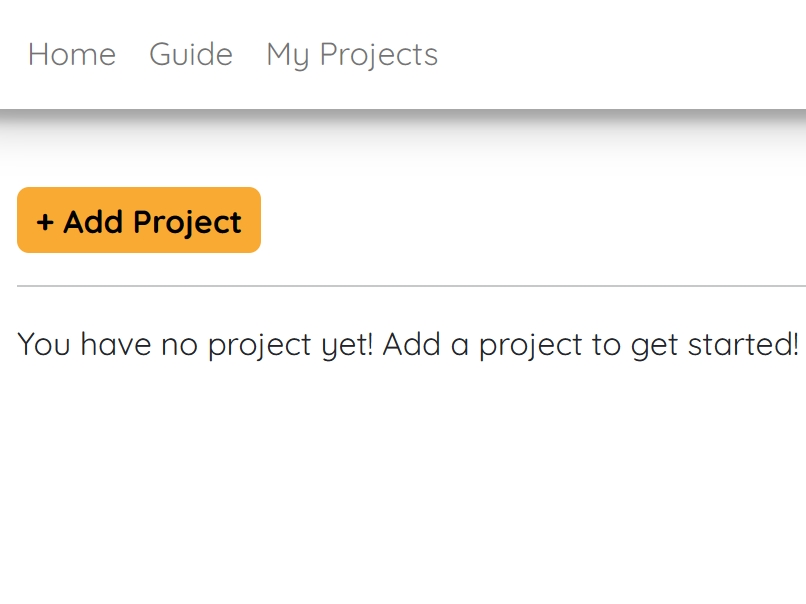Click the divider line below Add Project
806x604 pixels.
click(403, 285)
